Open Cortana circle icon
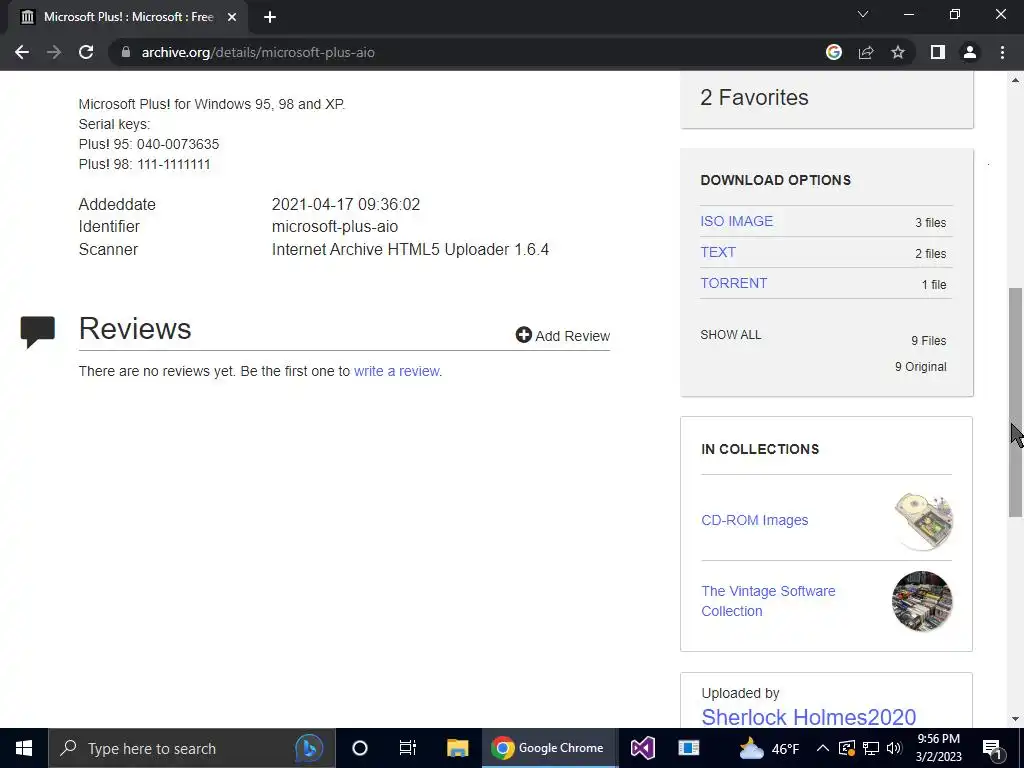 [359, 748]
